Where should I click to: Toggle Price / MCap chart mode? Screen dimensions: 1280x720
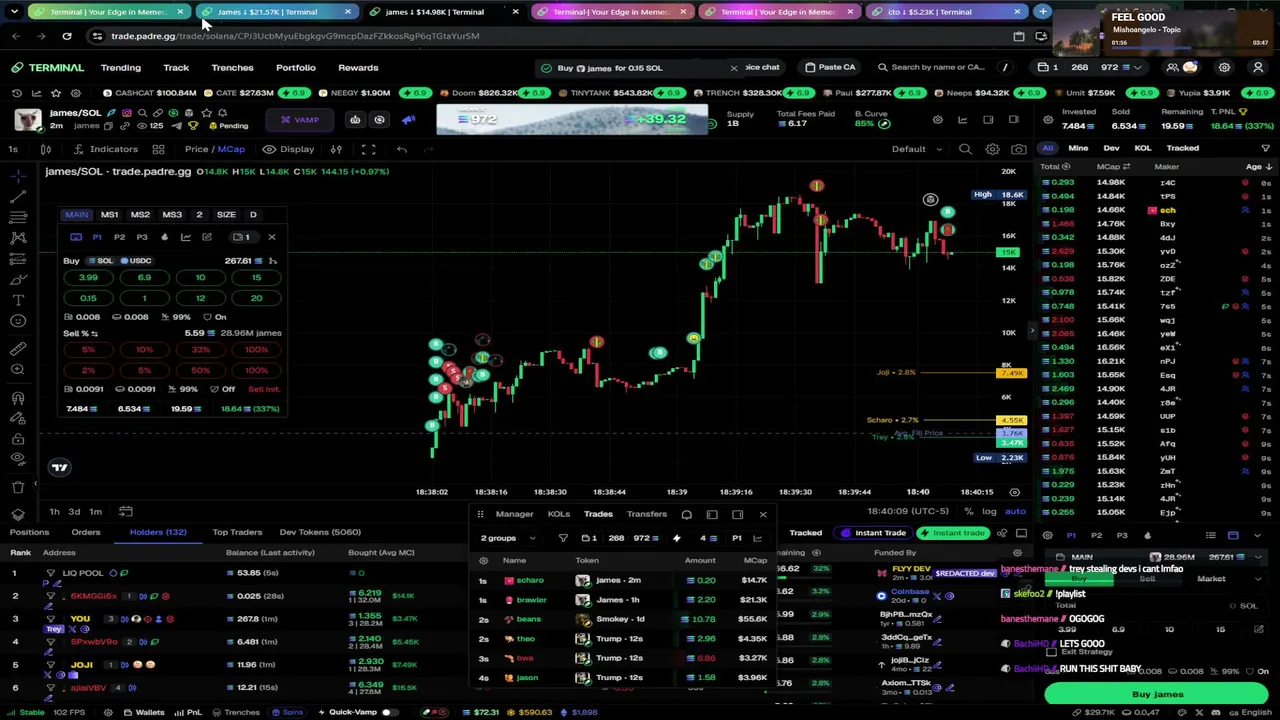click(x=214, y=149)
